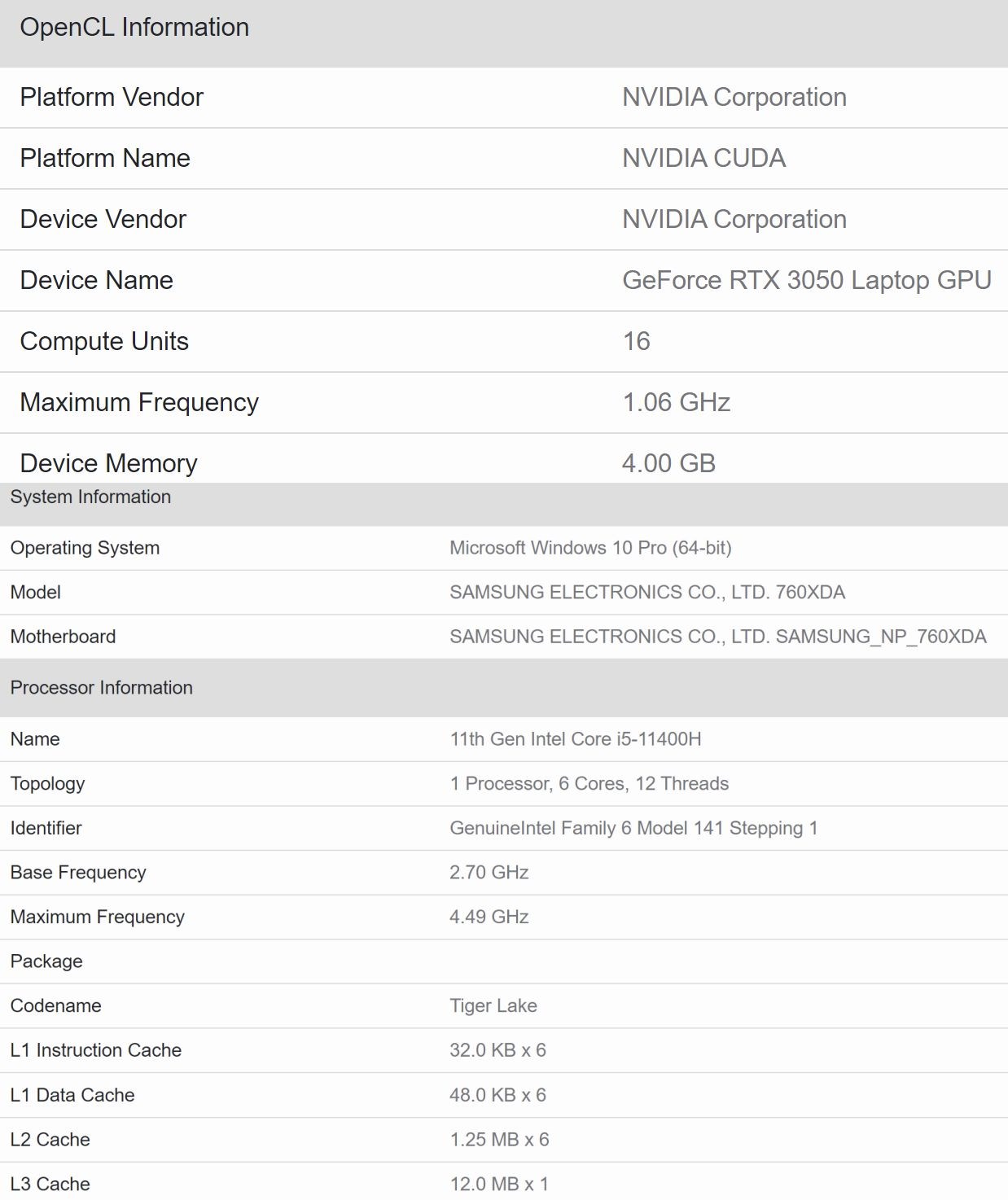
Task: Select 'GenuineIntel Family 6 Model 141 Stepping 1'
Action: click(x=633, y=828)
